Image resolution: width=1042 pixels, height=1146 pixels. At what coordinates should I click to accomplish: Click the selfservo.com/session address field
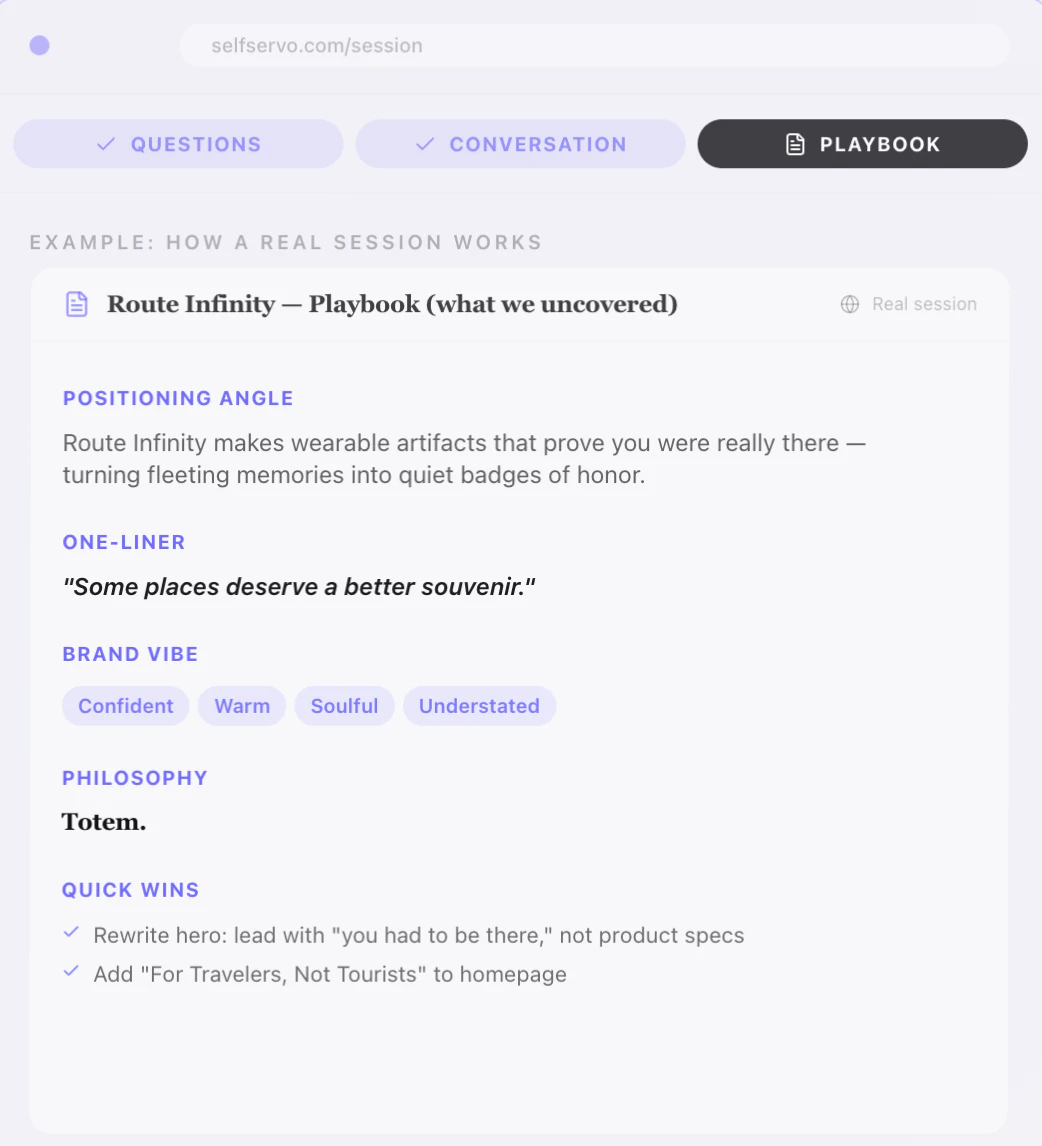click(594, 46)
